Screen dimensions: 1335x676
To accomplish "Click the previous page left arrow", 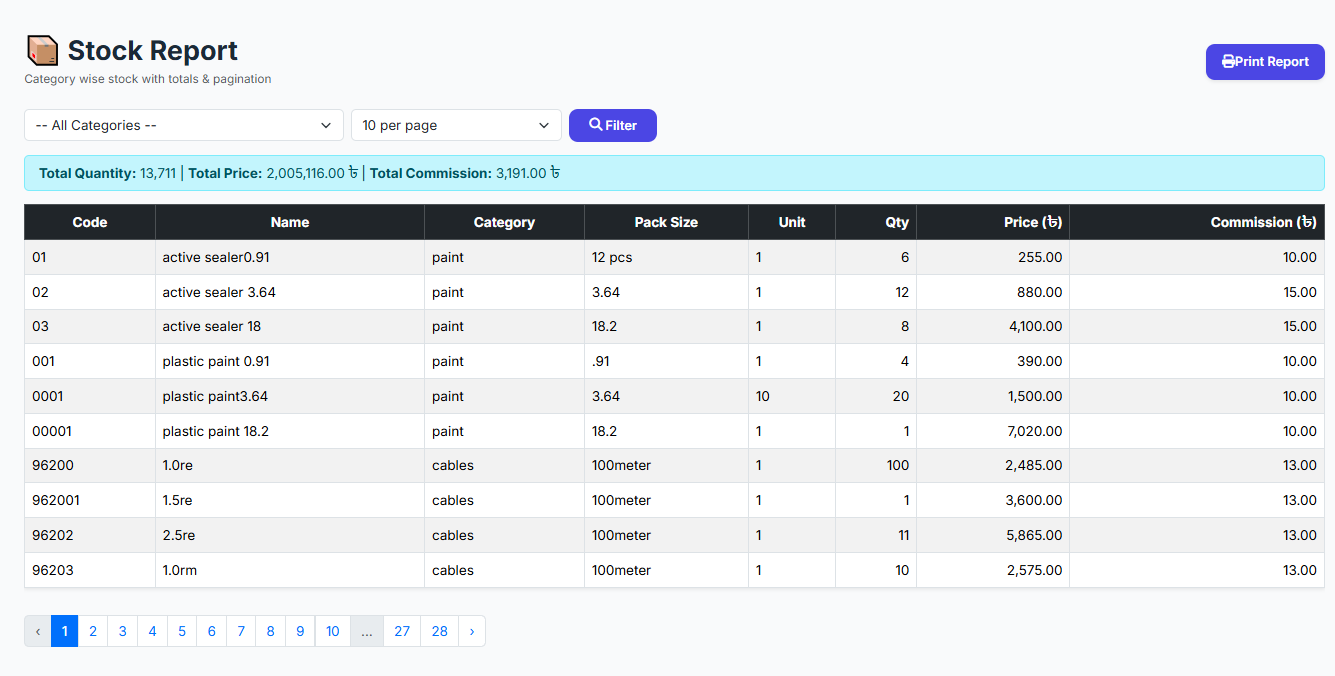I will [x=38, y=631].
